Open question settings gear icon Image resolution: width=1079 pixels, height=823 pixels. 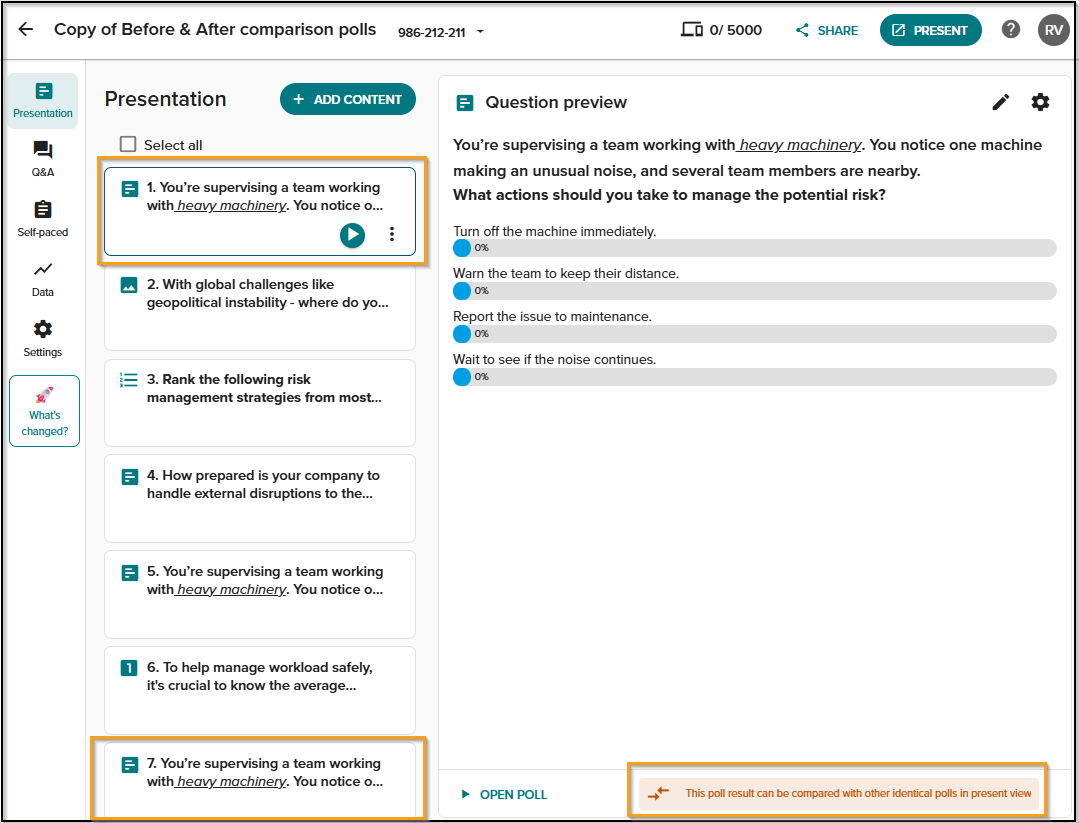pos(1040,103)
